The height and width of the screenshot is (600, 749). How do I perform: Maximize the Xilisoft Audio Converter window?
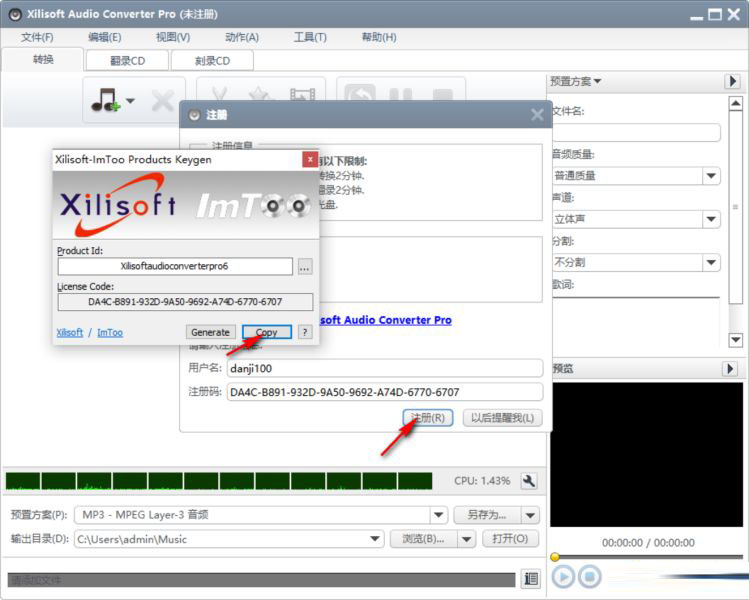(x=715, y=14)
